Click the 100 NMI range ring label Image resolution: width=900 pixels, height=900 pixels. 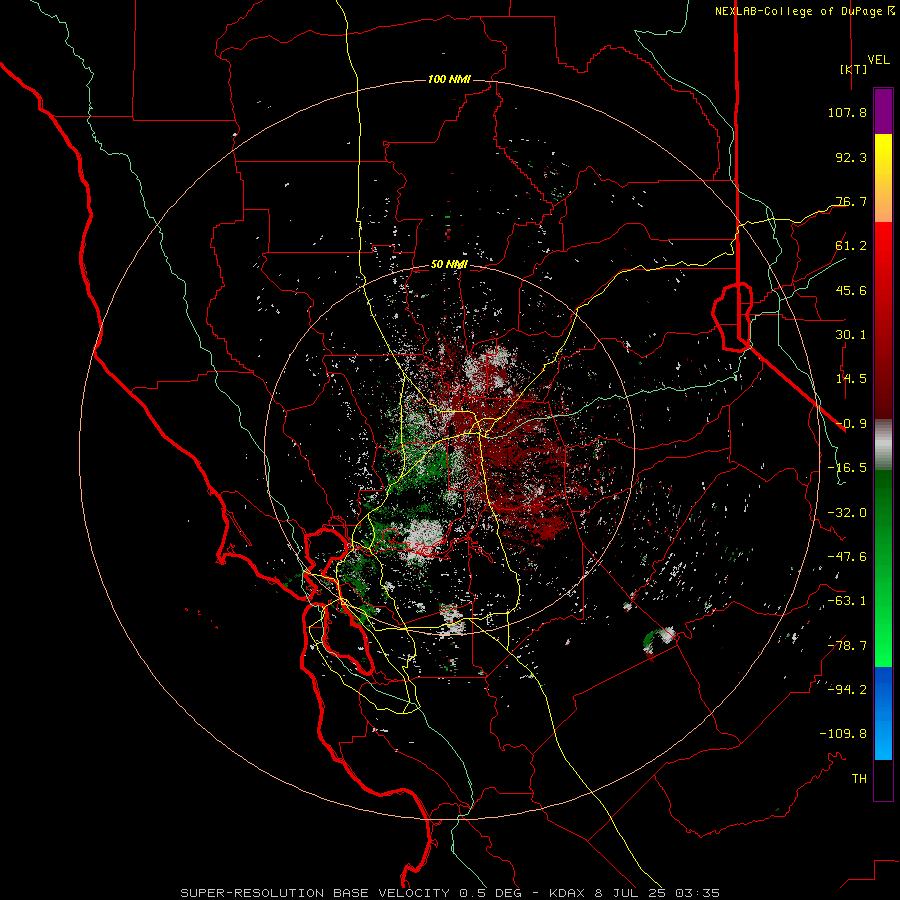tap(449, 79)
